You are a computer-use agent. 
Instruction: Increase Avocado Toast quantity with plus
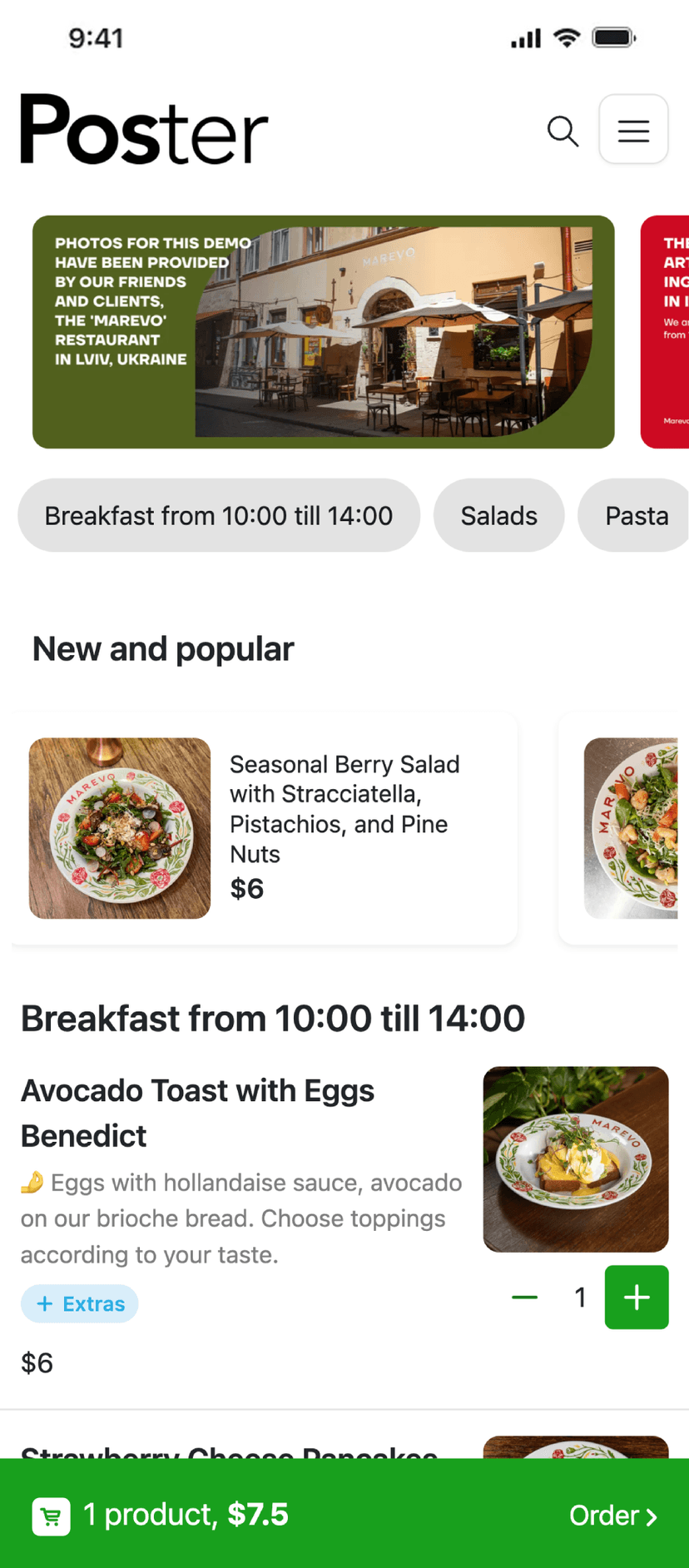click(x=636, y=1297)
